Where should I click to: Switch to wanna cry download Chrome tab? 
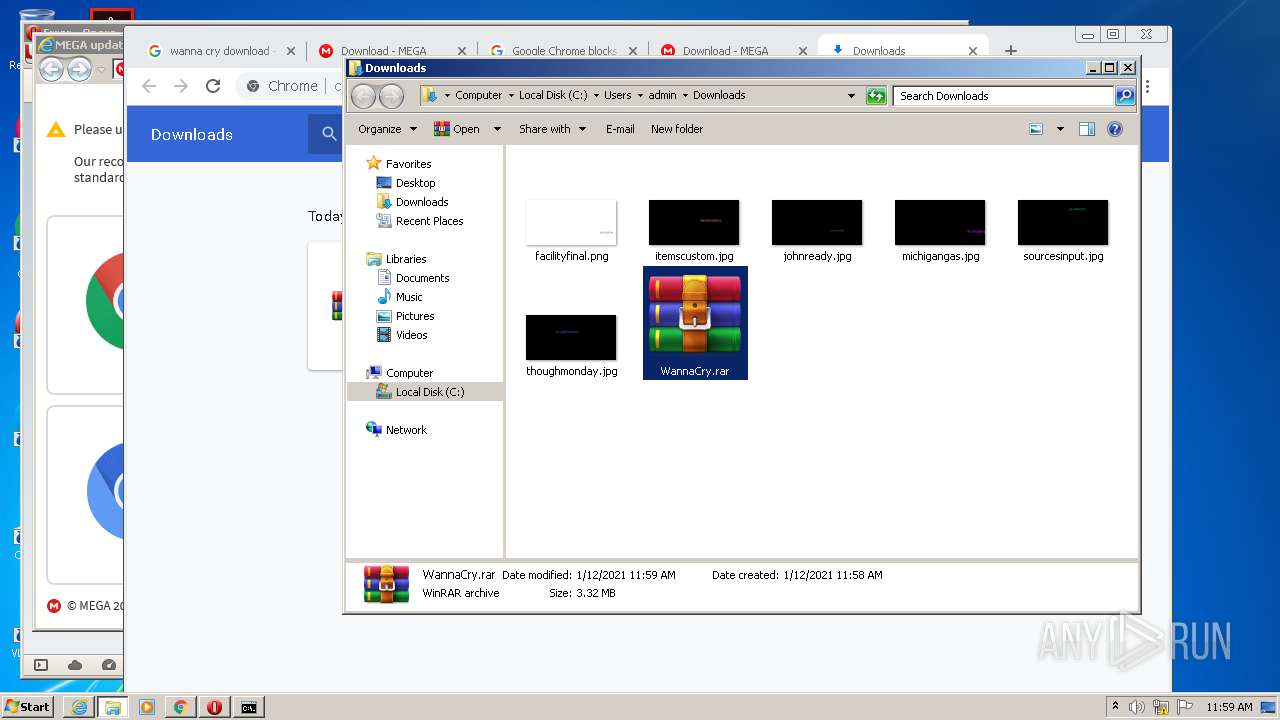click(x=219, y=51)
